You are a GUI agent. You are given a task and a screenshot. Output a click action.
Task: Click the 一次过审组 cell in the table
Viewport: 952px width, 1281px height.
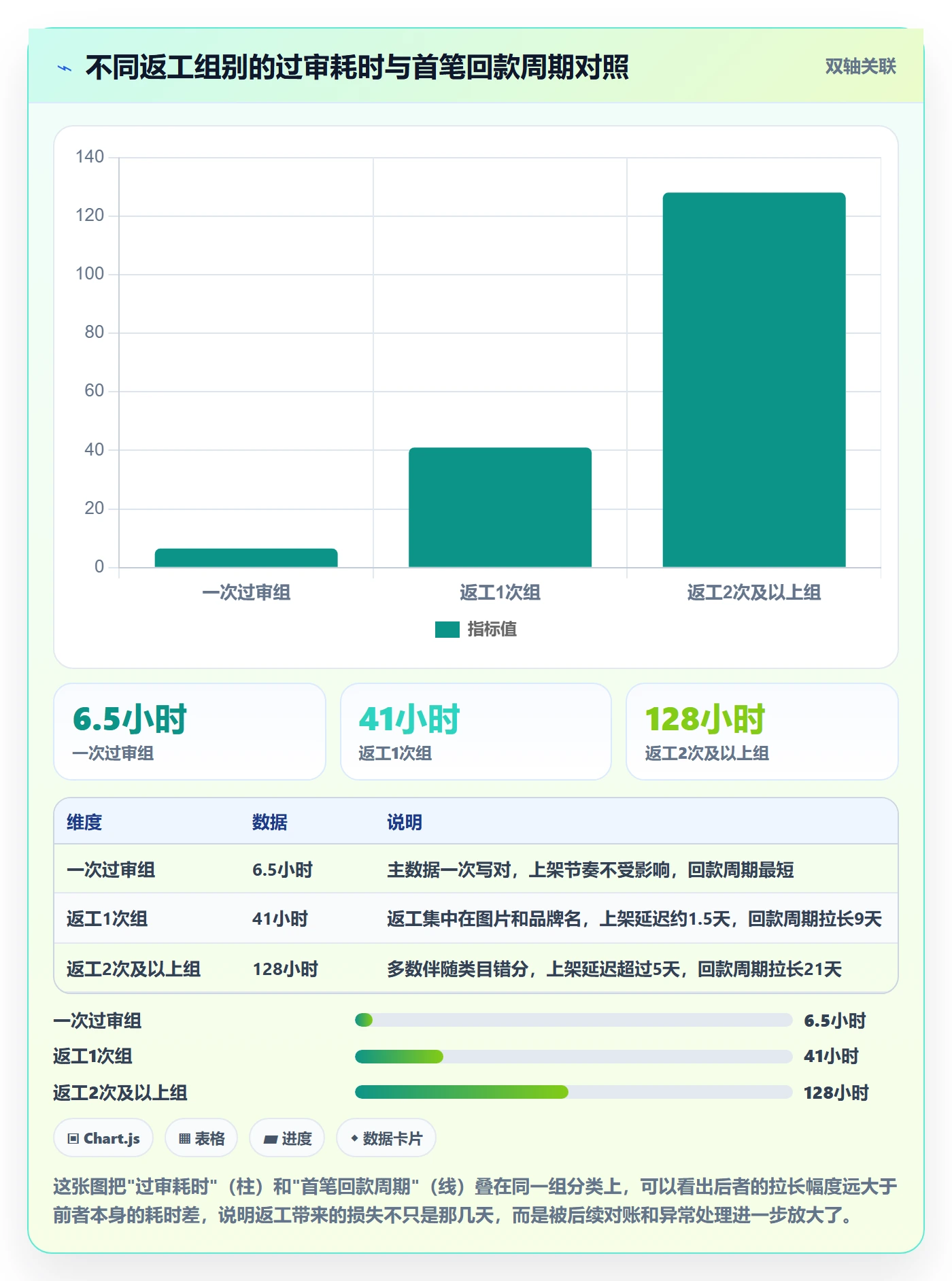pos(111,870)
